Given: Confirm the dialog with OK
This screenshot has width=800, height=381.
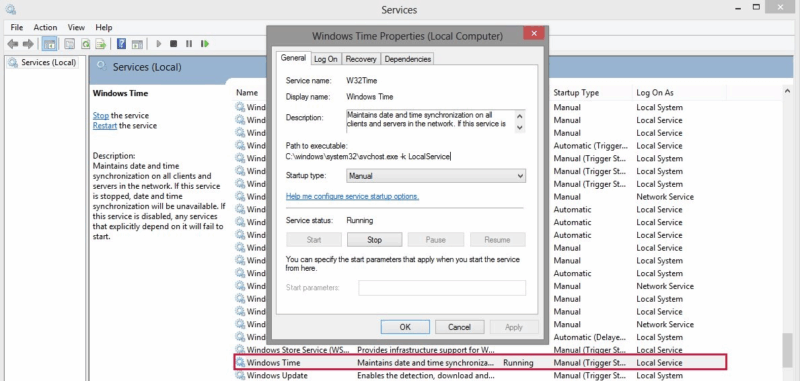Looking at the screenshot, I should coord(405,327).
